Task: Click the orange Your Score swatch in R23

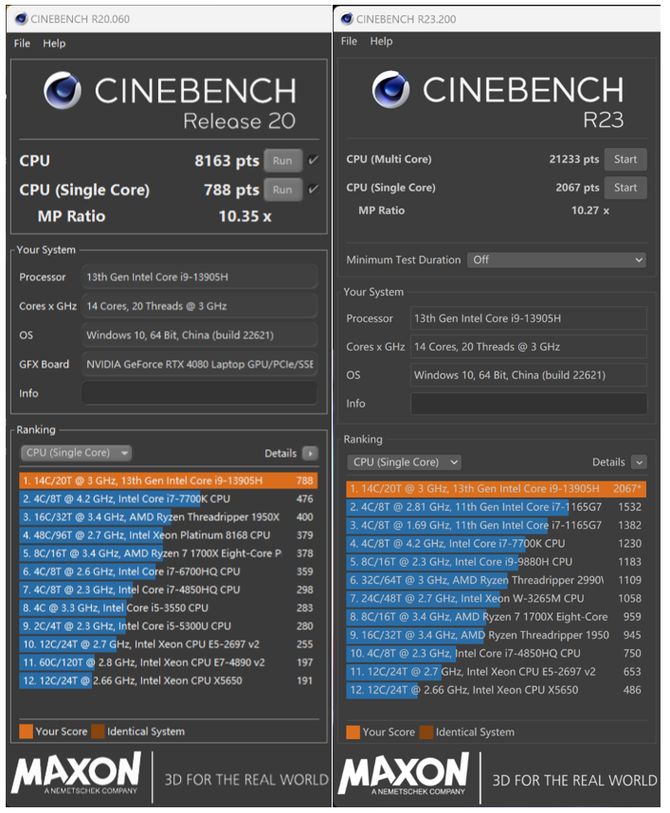Action: pyautogui.click(x=353, y=732)
